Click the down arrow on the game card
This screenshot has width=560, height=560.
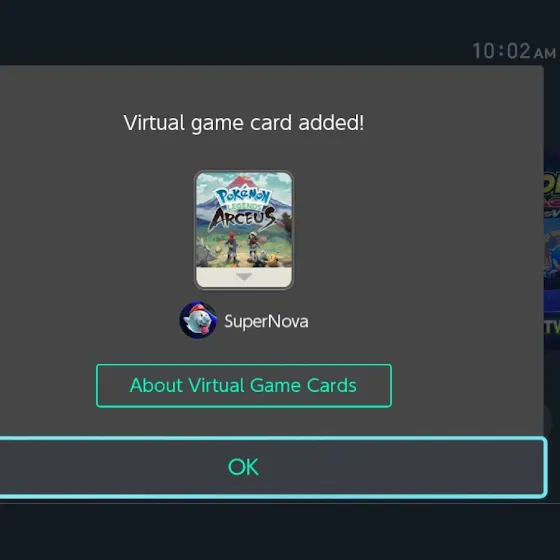pyautogui.click(x=244, y=277)
